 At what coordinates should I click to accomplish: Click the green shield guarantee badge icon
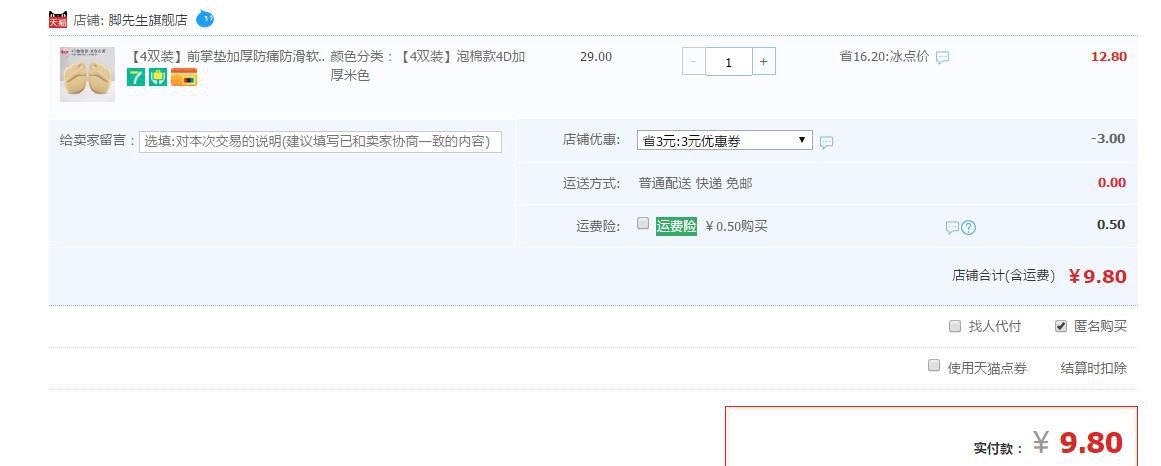(158, 77)
